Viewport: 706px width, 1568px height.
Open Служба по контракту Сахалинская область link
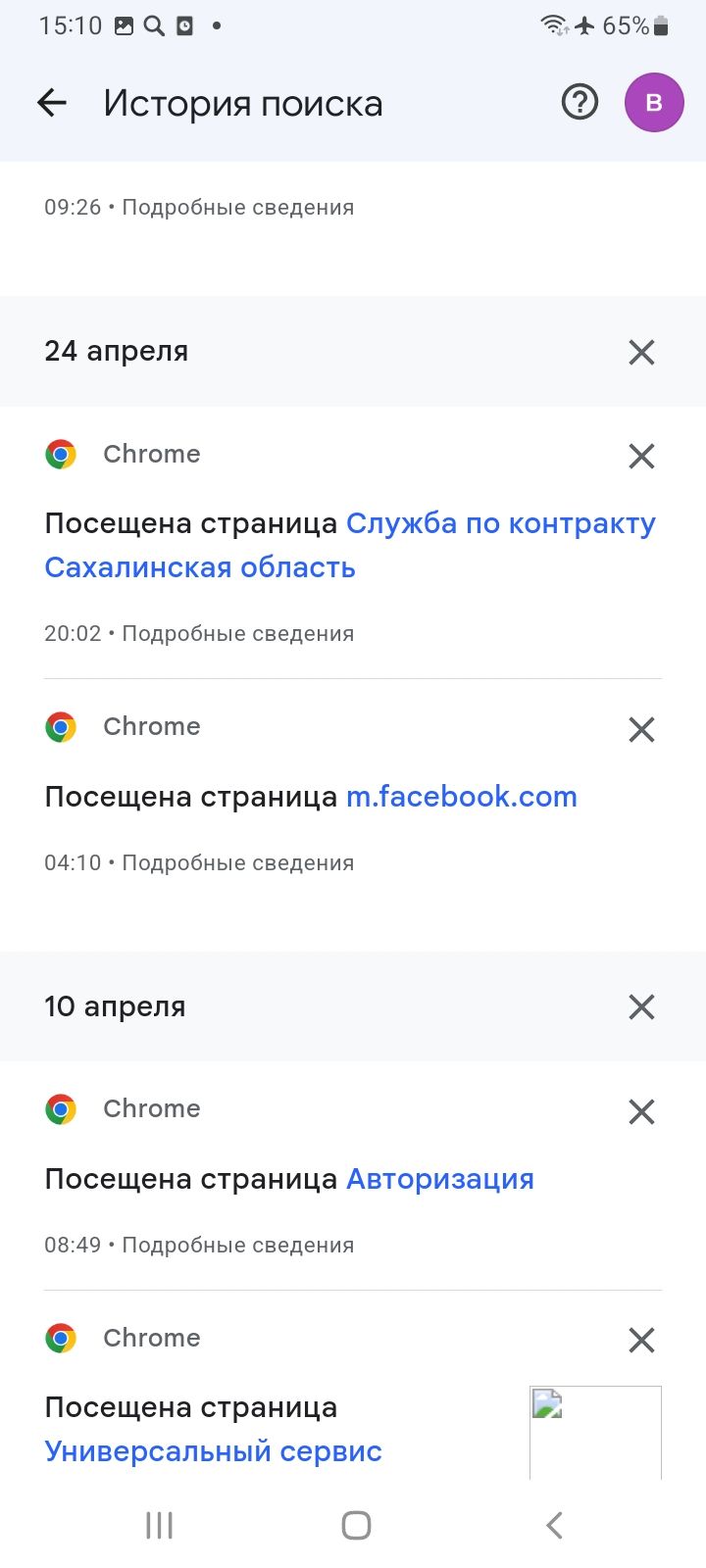500,524
